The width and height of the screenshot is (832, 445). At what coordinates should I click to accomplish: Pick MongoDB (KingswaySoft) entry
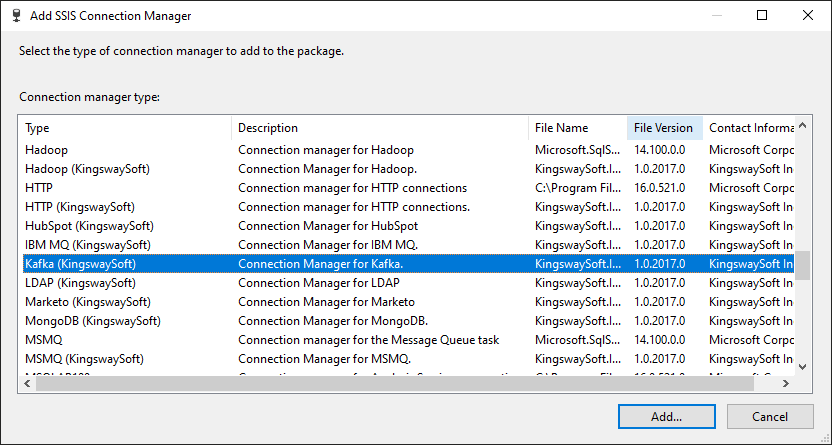click(408, 321)
